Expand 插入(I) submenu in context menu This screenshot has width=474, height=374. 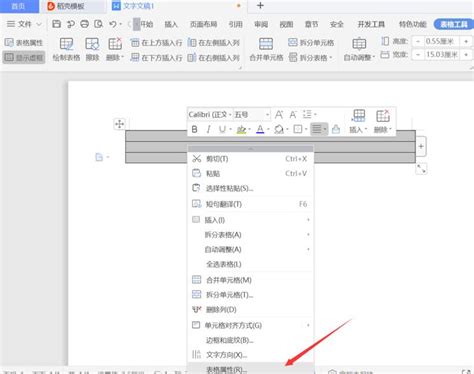(251, 220)
